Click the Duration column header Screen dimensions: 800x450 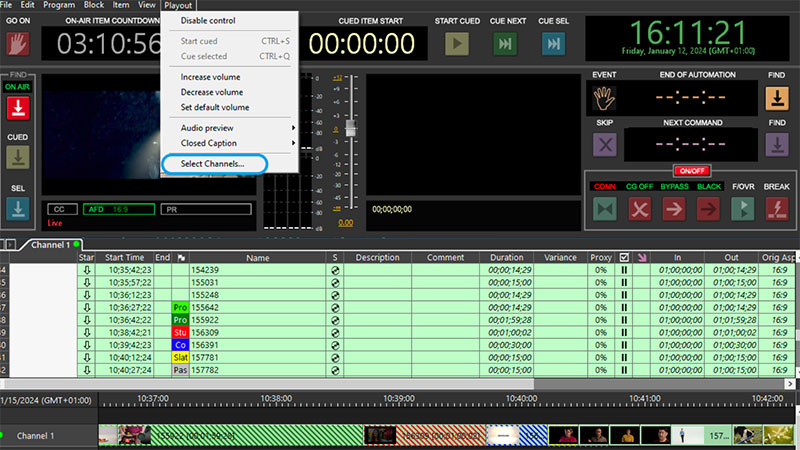[x=507, y=257]
